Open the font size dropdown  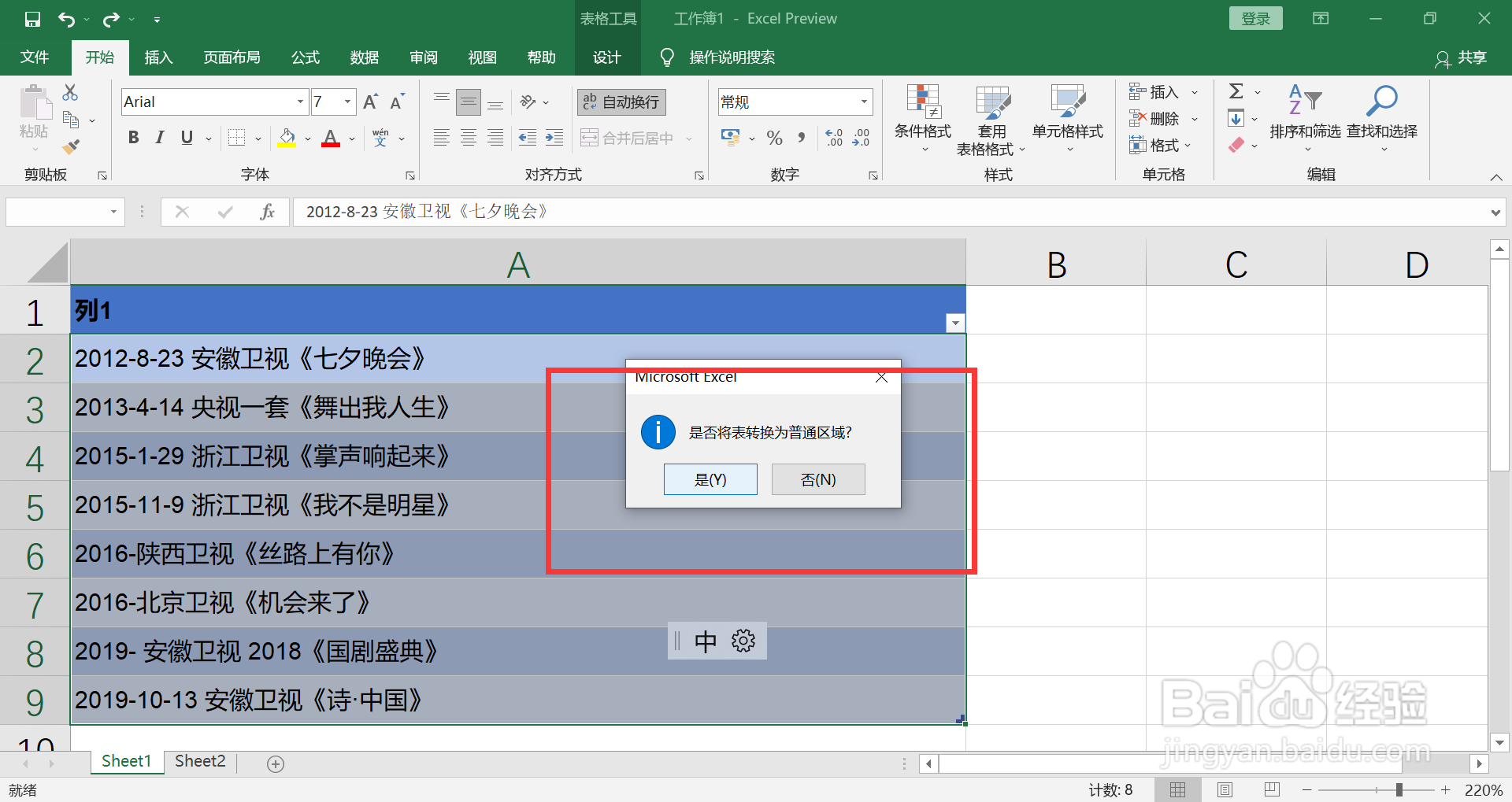coord(347,102)
